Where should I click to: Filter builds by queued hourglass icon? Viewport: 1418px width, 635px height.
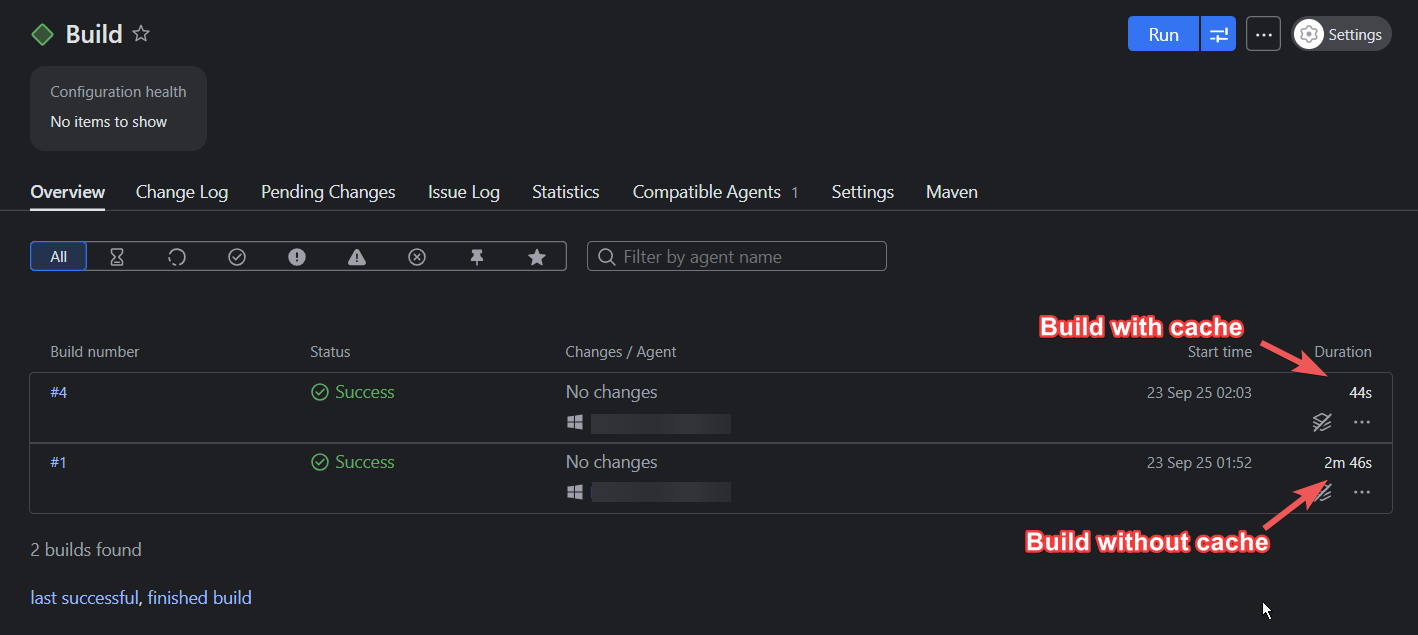[x=117, y=257]
